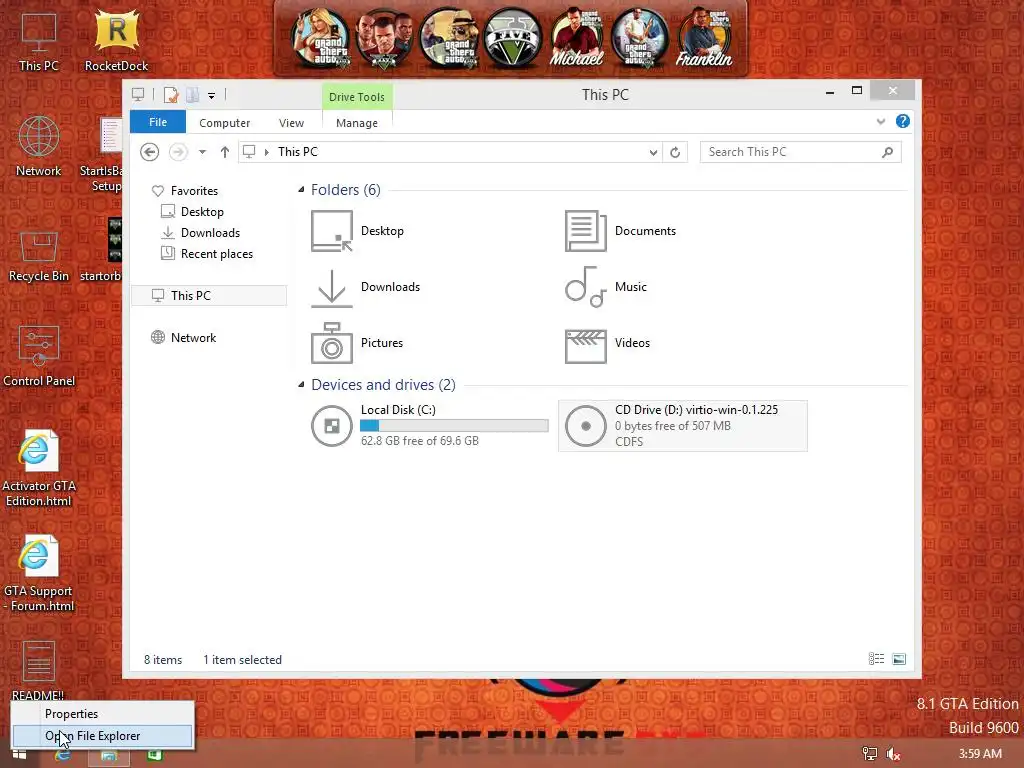Image resolution: width=1024 pixels, height=768 pixels.
Task: Open the Desktop folder icon in Folders
Action: (x=332, y=231)
